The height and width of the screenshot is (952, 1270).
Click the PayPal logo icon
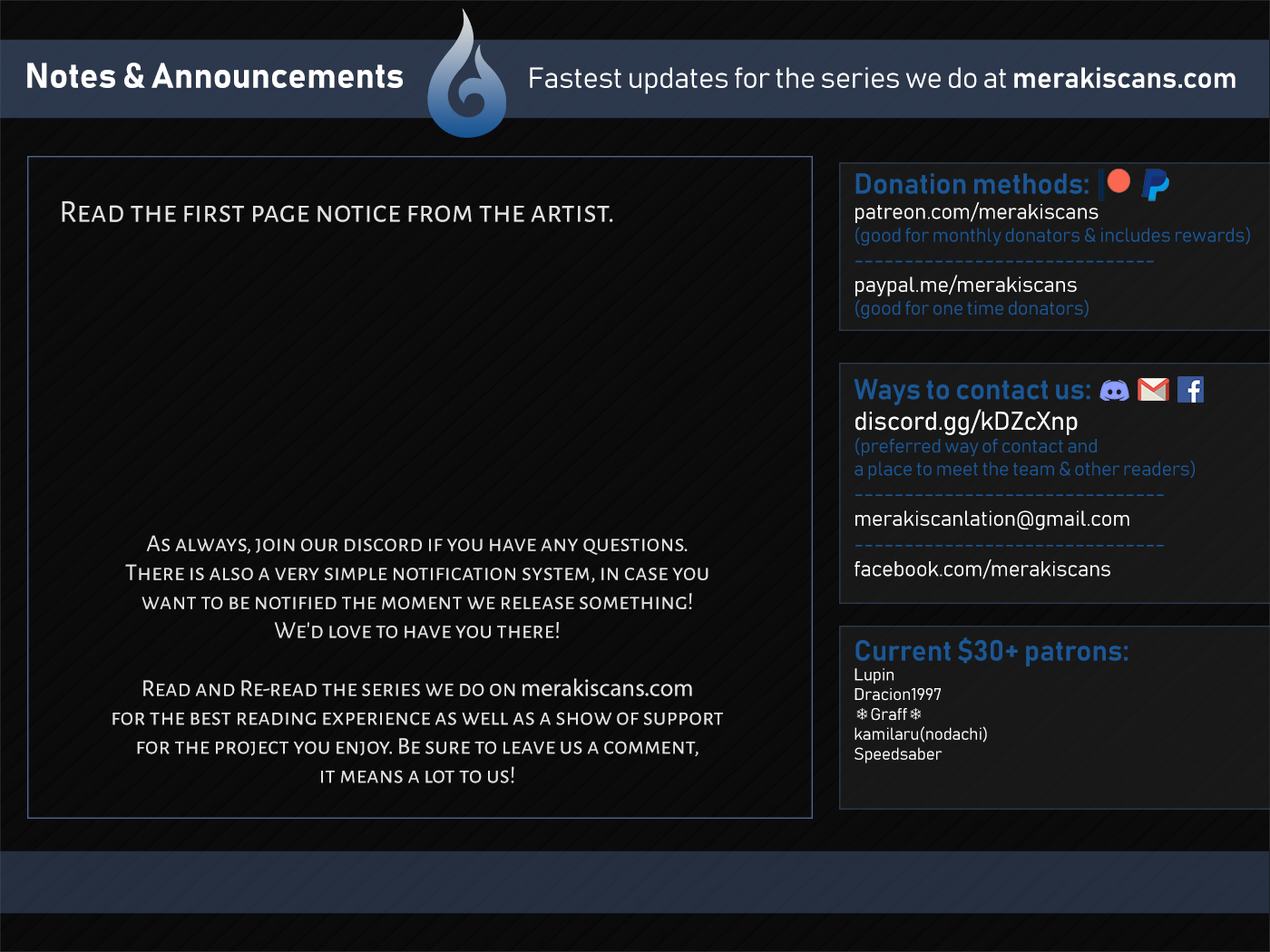pos(1155,184)
